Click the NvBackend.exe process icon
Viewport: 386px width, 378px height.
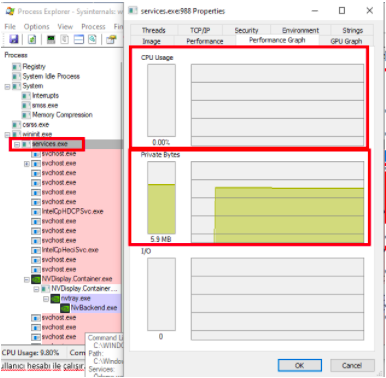click(x=65, y=308)
